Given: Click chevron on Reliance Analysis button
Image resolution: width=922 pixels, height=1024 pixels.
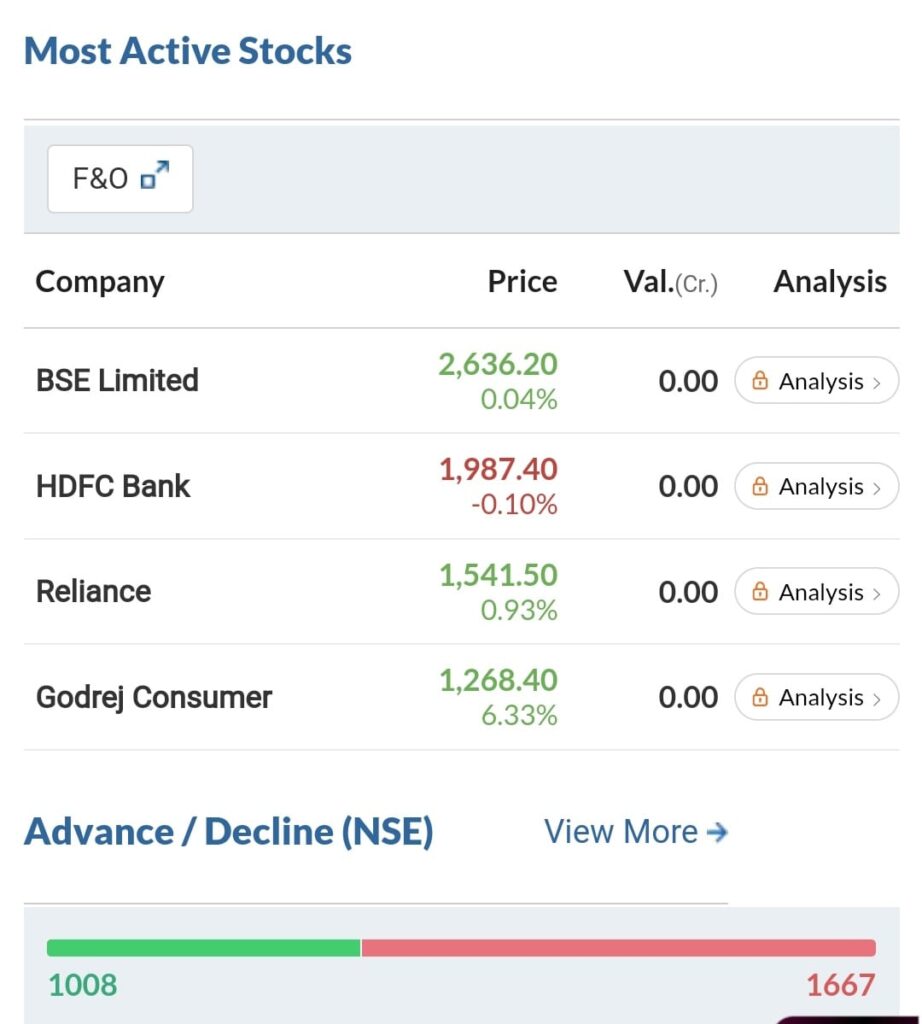Looking at the screenshot, I should [x=877, y=594].
